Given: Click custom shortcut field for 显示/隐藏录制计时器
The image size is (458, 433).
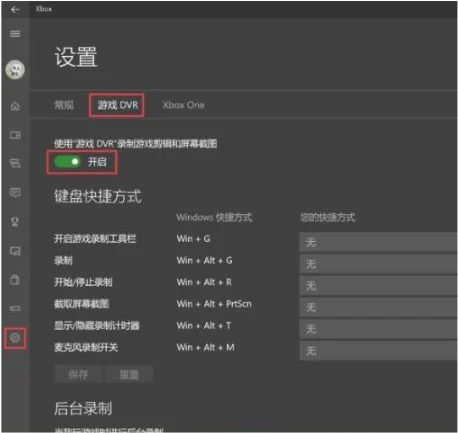Looking at the screenshot, I should pos(378,329).
